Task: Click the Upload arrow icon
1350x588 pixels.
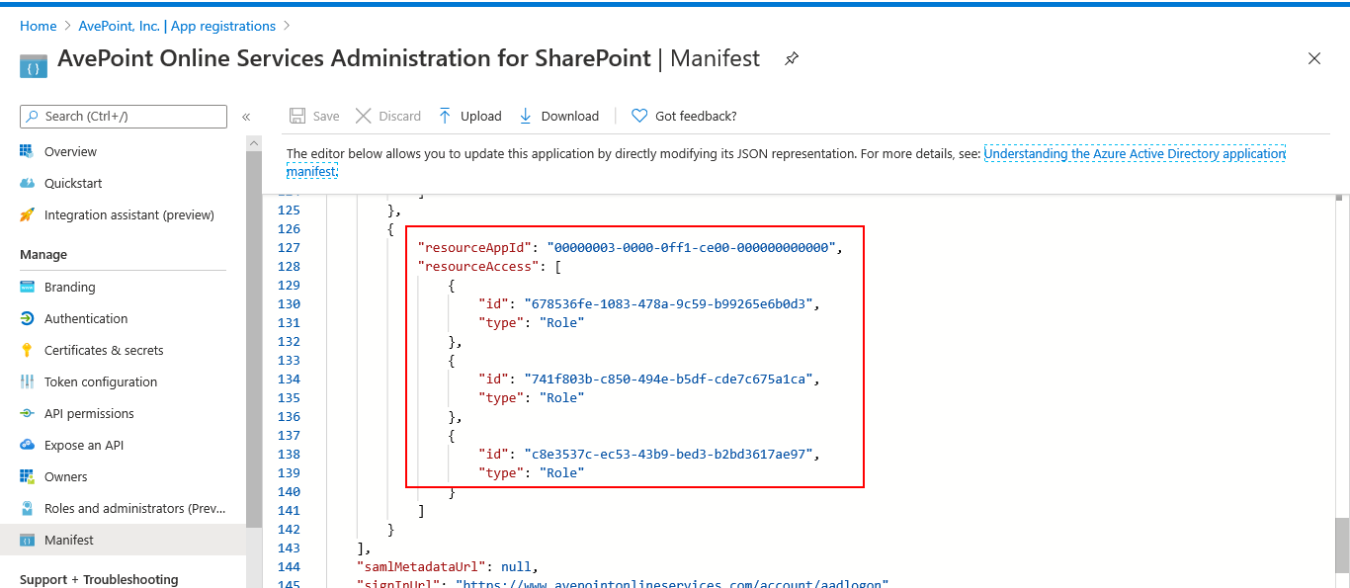Action: (445, 116)
